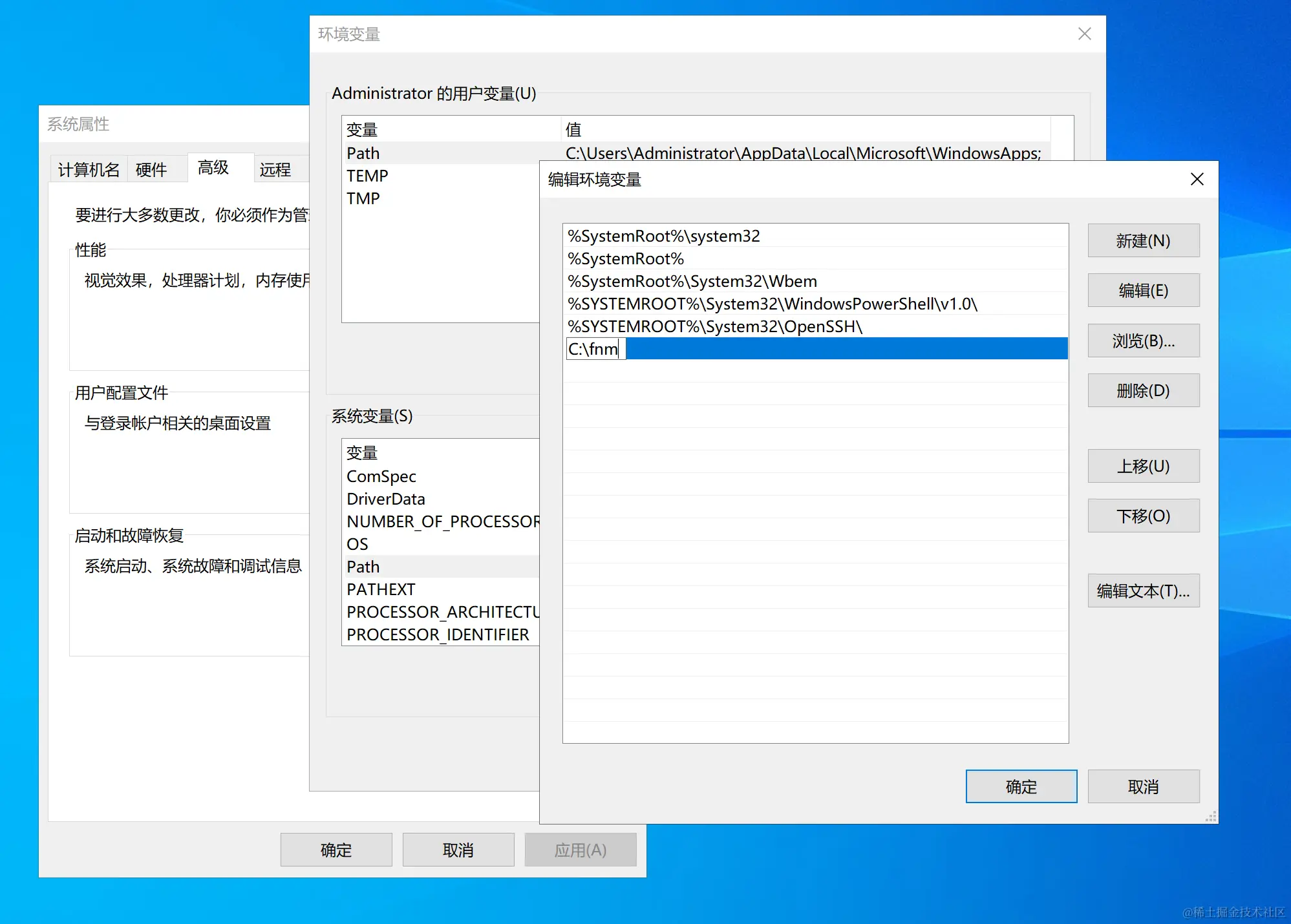This screenshot has height=924, width=1291.
Task: Click the 编辑(E) button
Action: click(1143, 291)
